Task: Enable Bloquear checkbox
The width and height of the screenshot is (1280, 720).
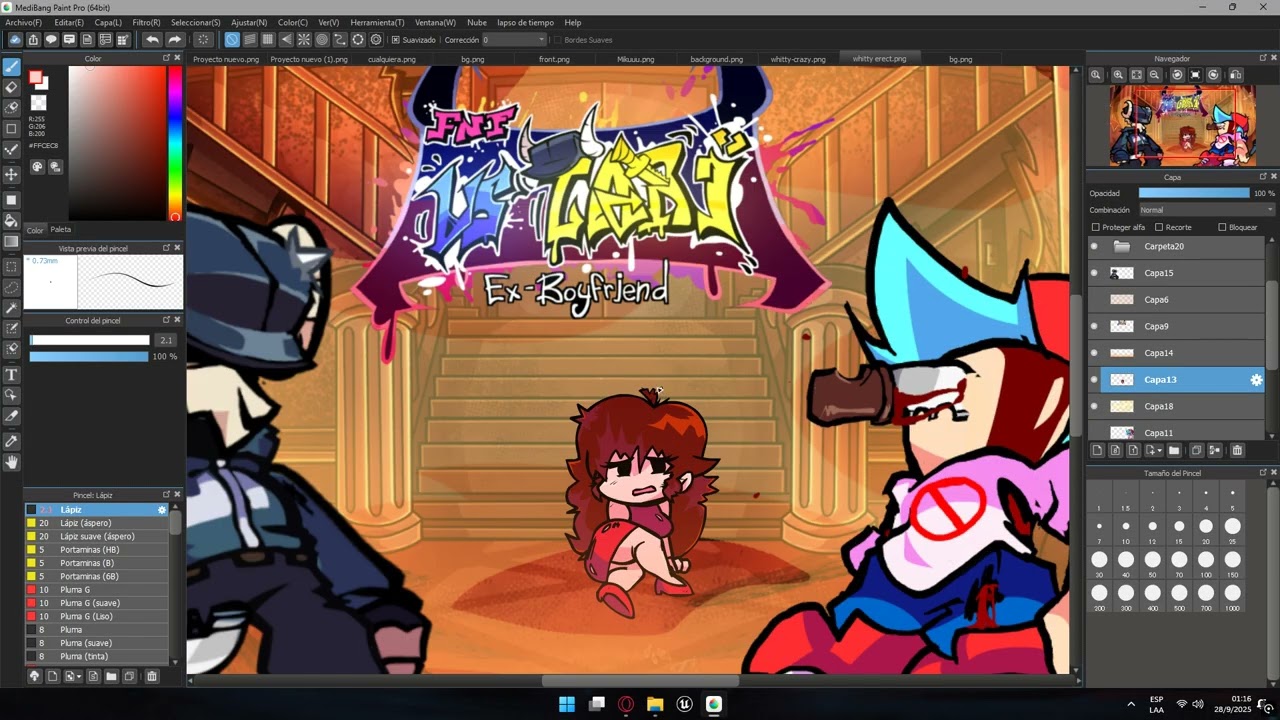Action: pyautogui.click(x=1222, y=227)
